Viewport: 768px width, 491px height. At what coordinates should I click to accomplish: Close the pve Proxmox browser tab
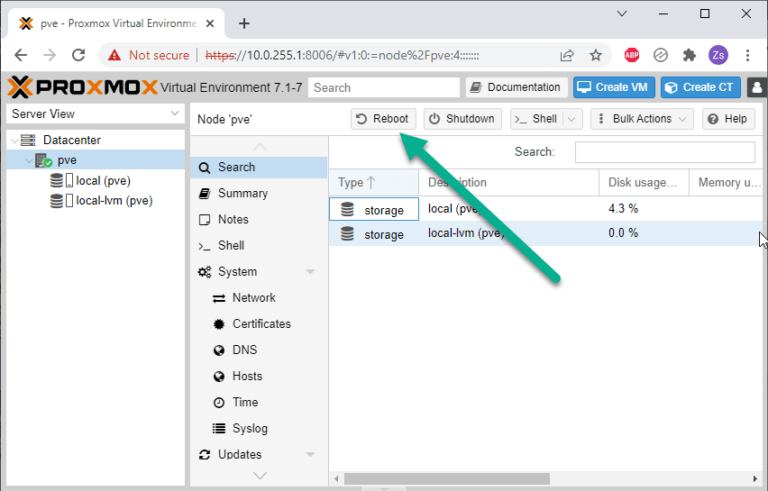click(210, 23)
